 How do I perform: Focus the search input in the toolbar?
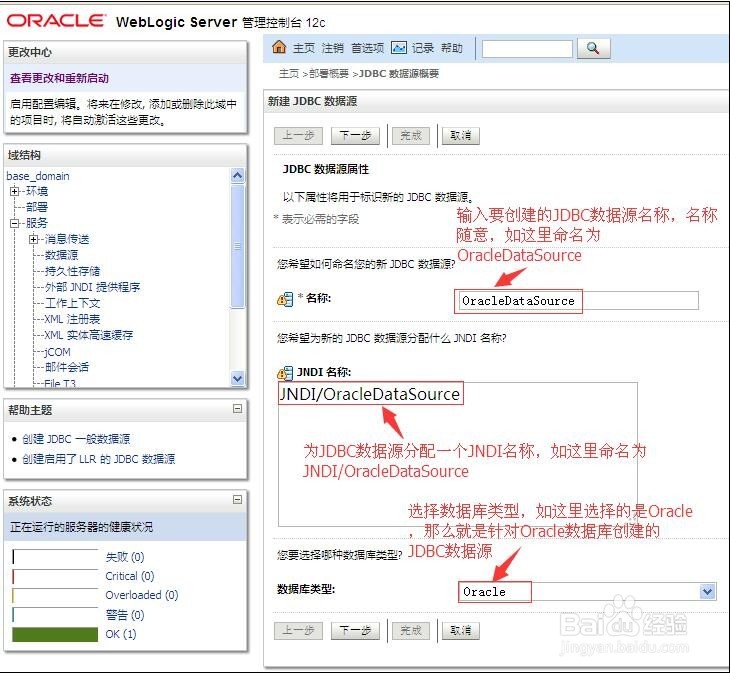(527, 48)
